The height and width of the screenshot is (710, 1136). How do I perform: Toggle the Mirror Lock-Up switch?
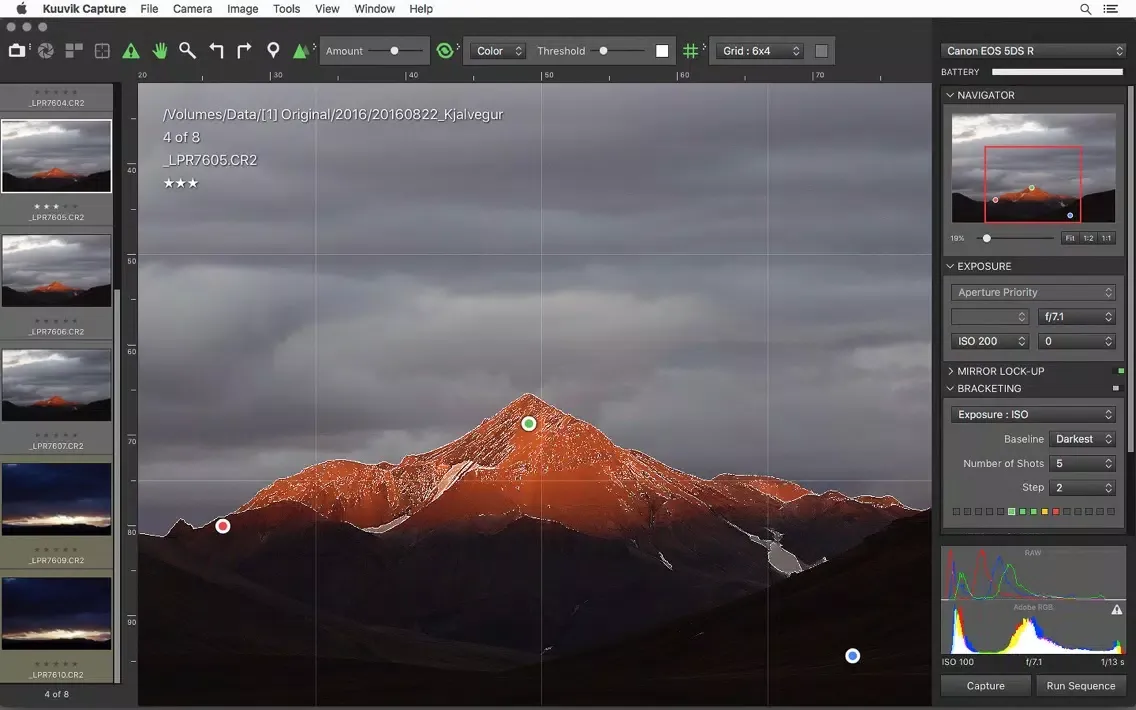[1119, 371]
